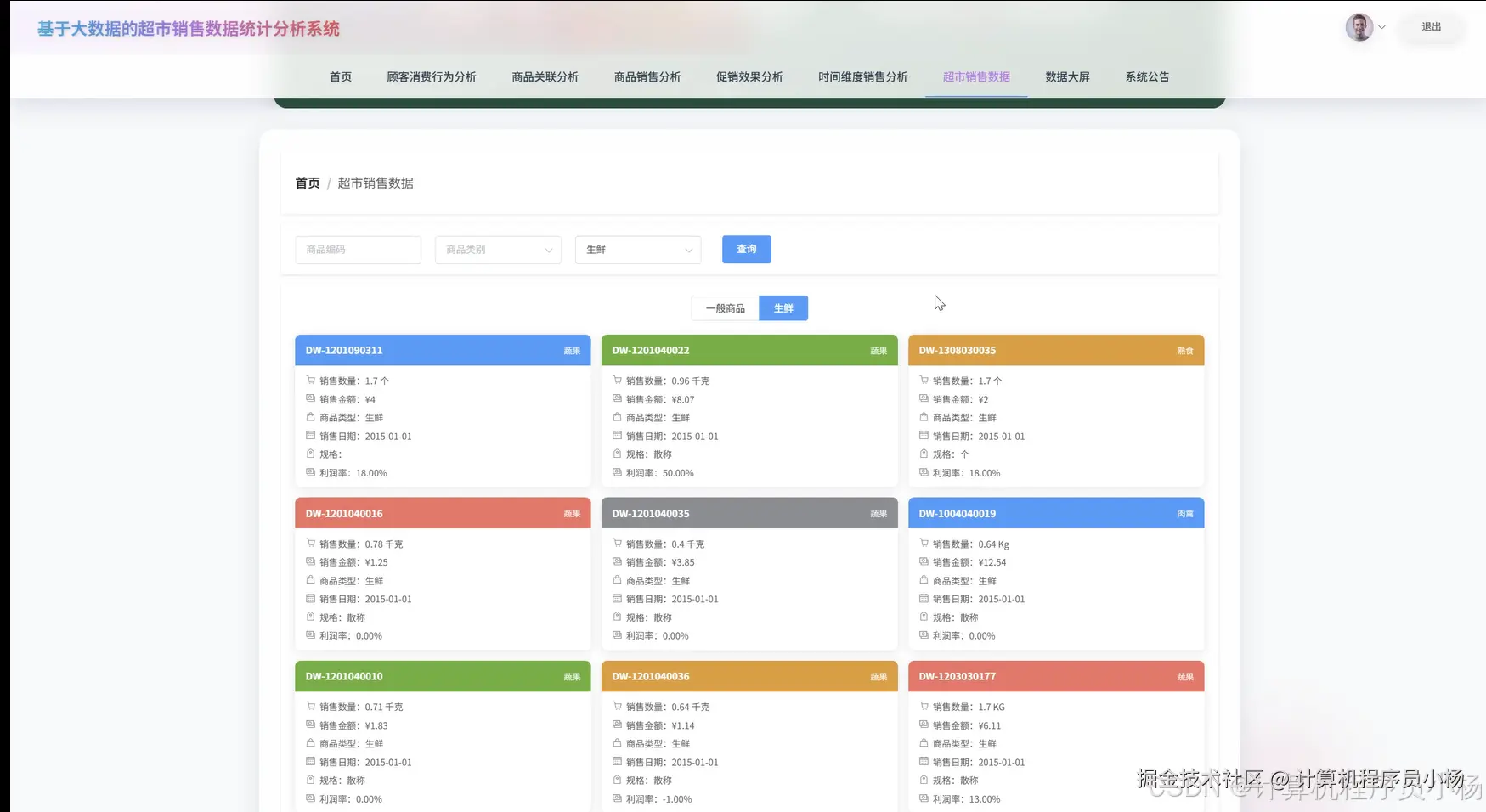Viewport: 1486px width, 812px height.
Task: Click the system title text in header
Action: tap(189, 29)
